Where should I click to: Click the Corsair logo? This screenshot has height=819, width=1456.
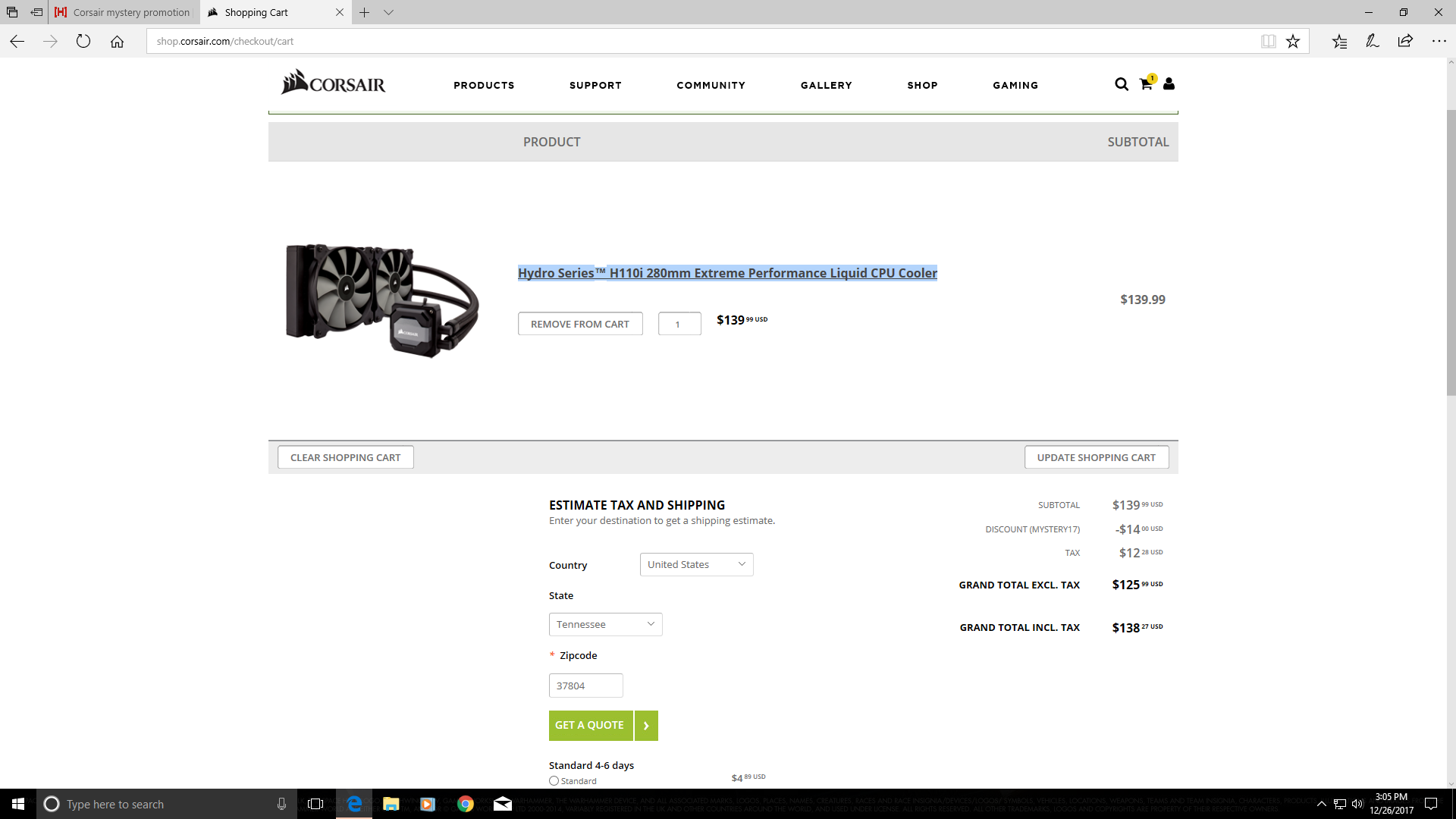pyautogui.click(x=334, y=83)
